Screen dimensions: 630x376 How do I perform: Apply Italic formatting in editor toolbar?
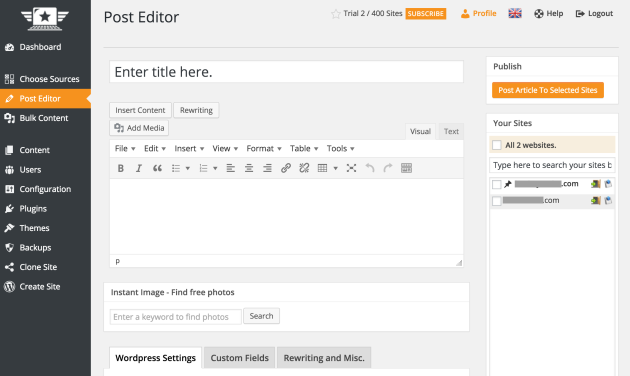click(139, 168)
